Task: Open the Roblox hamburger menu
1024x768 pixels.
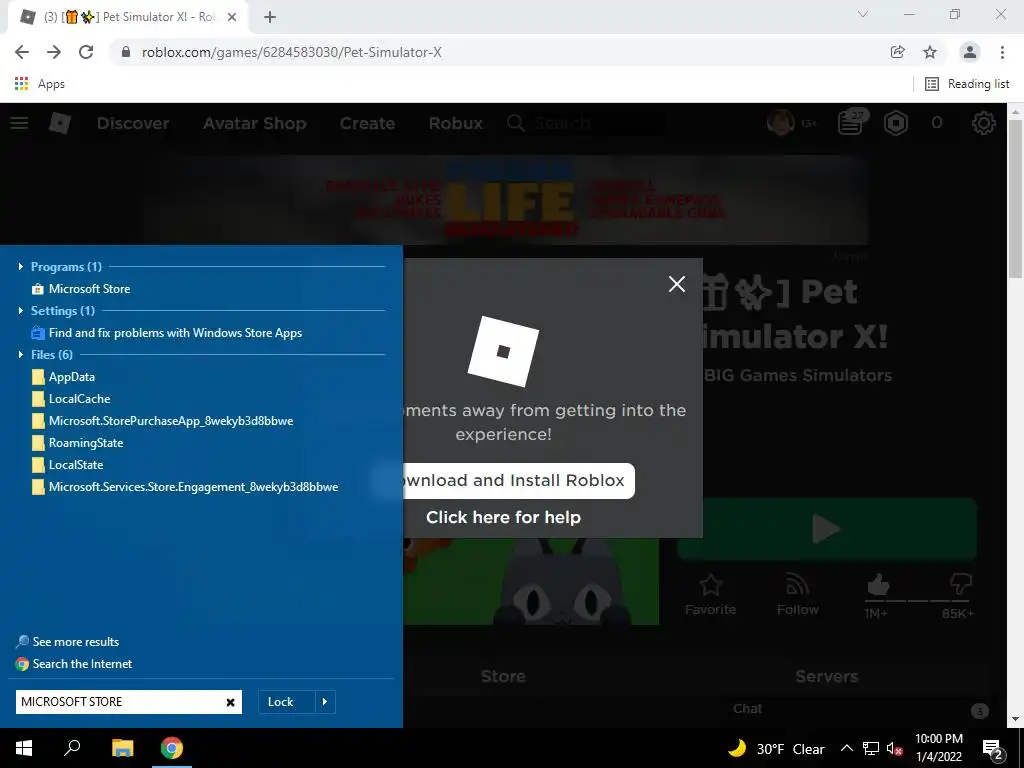Action: (19, 123)
